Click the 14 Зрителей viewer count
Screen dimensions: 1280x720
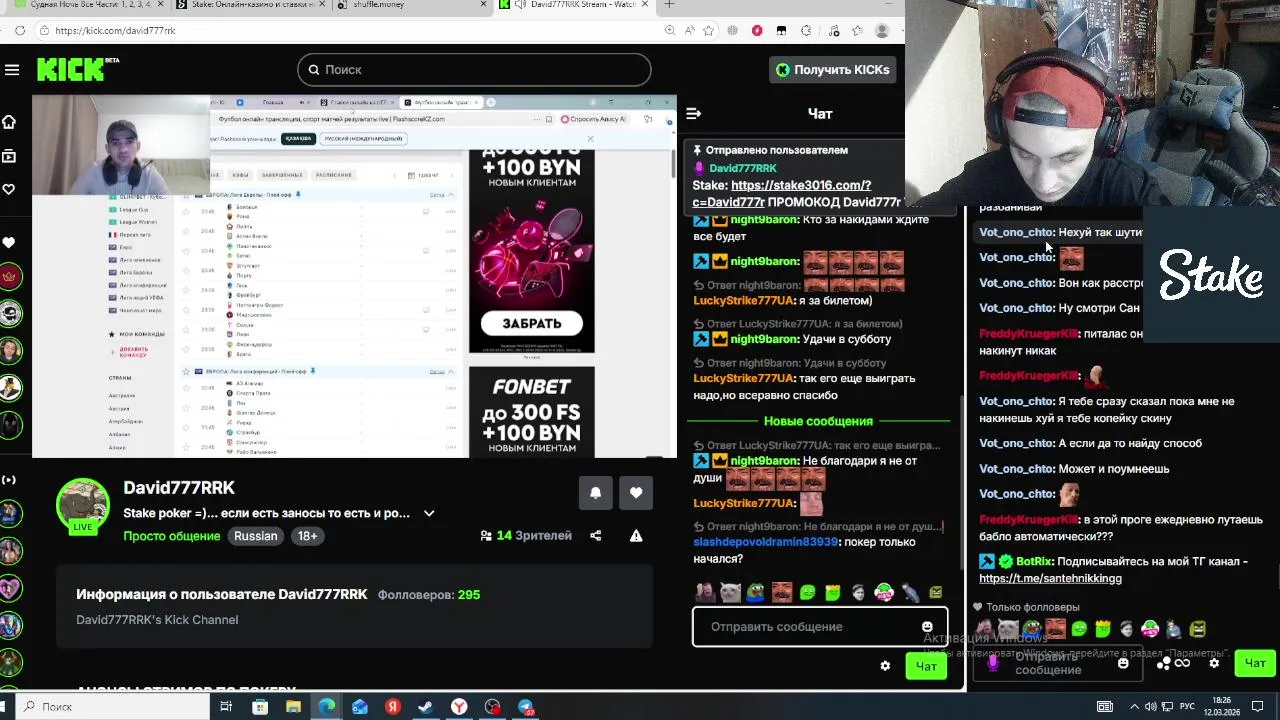(526, 536)
